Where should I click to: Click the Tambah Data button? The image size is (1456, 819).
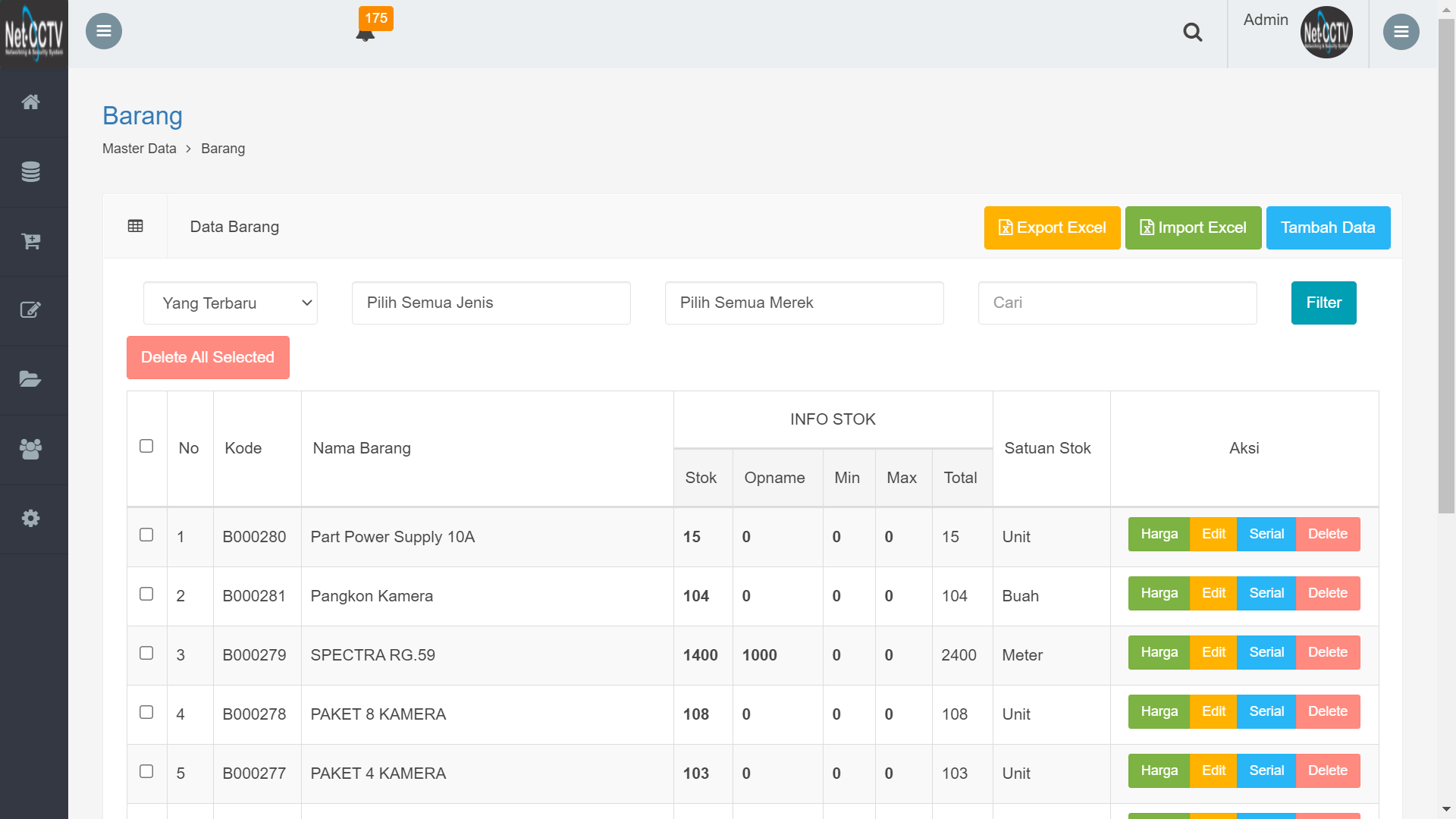coord(1328,227)
